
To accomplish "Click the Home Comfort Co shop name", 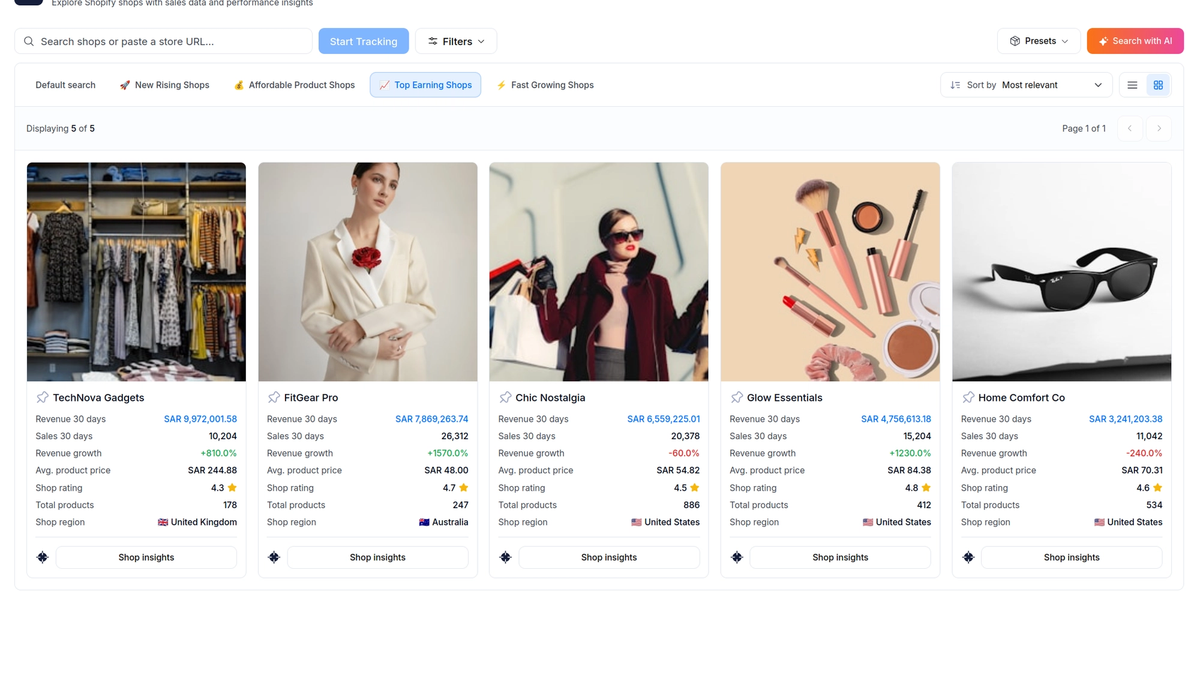I will point(1021,398).
